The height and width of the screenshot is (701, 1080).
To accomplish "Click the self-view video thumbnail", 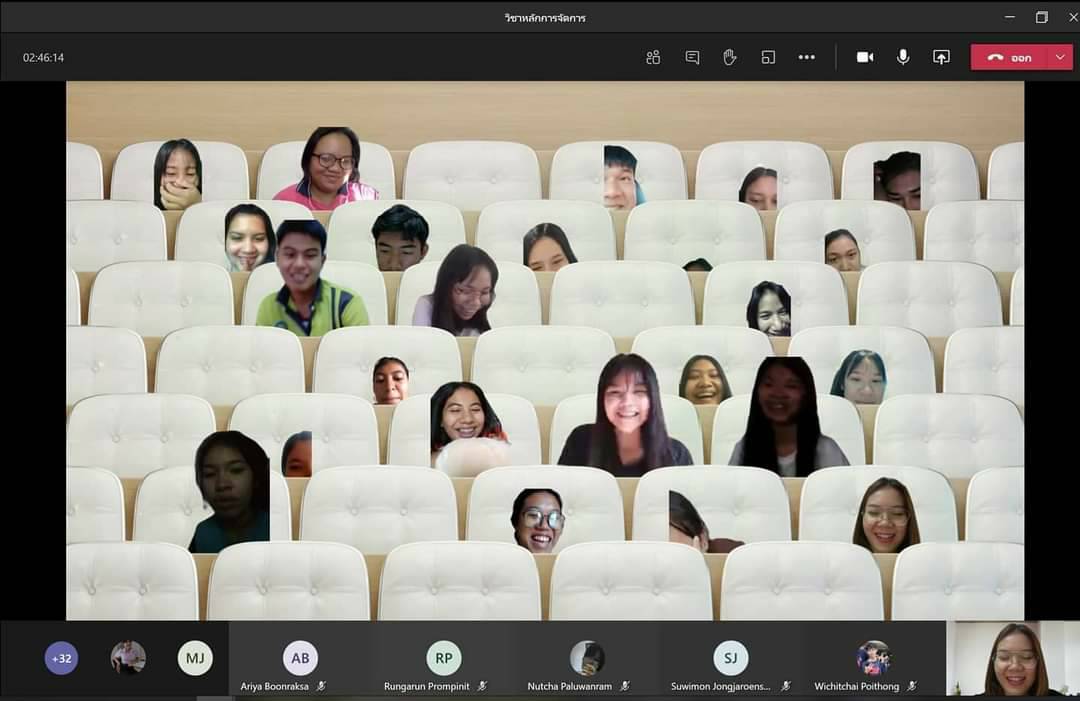I will point(1012,659).
